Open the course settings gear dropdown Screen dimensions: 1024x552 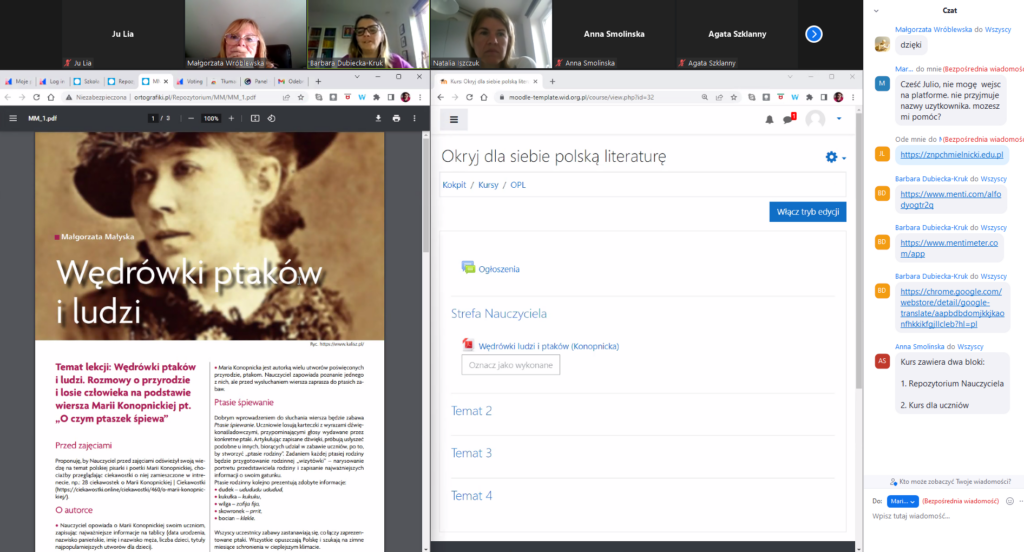[834, 157]
